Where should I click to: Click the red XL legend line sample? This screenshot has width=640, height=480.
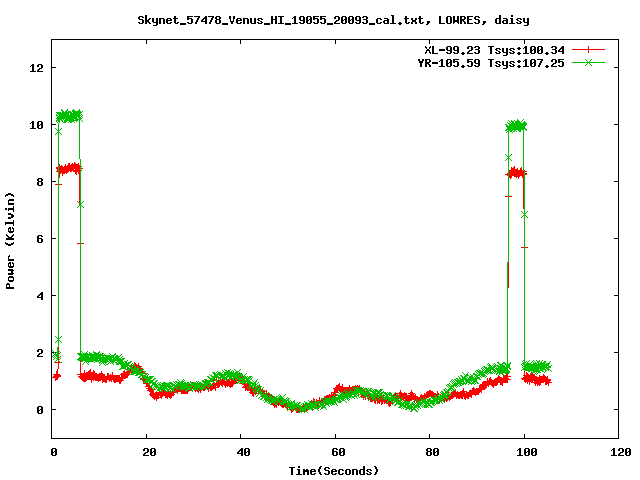click(588, 50)
